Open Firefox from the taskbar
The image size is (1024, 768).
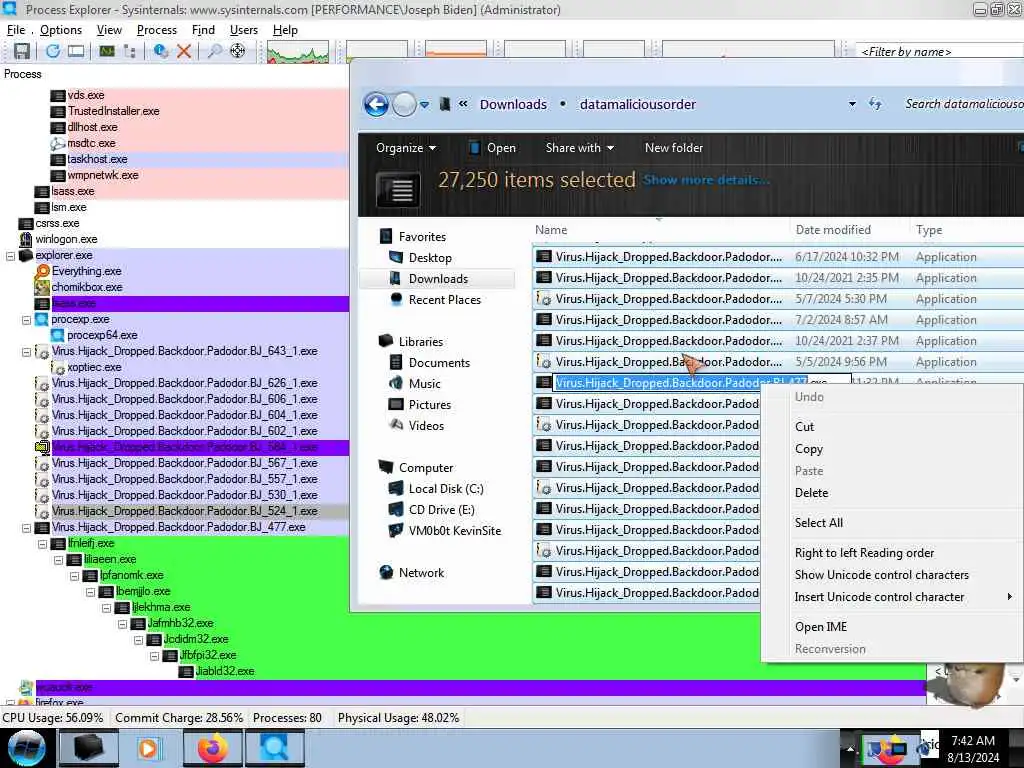click(213, 748)
